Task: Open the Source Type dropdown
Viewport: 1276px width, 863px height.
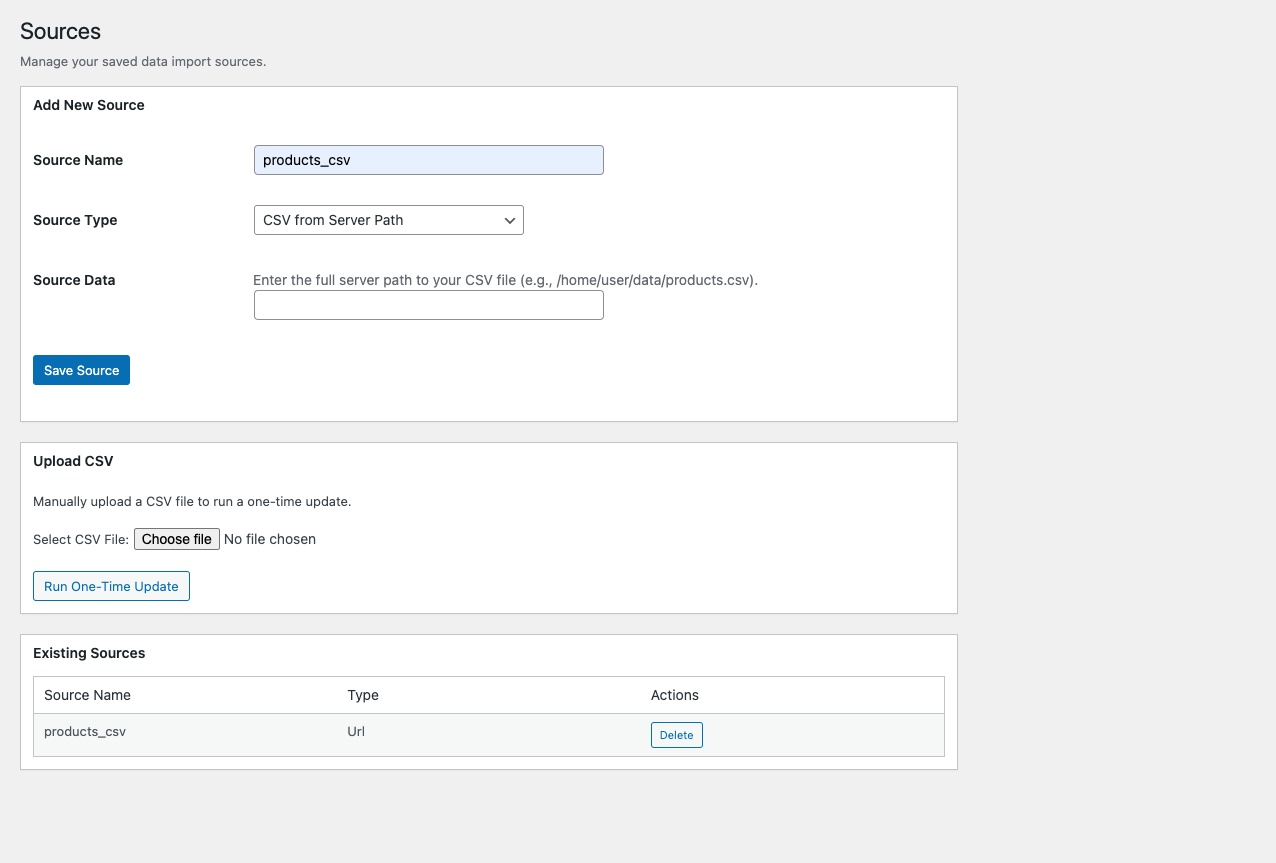Action: tap(389, 220)
